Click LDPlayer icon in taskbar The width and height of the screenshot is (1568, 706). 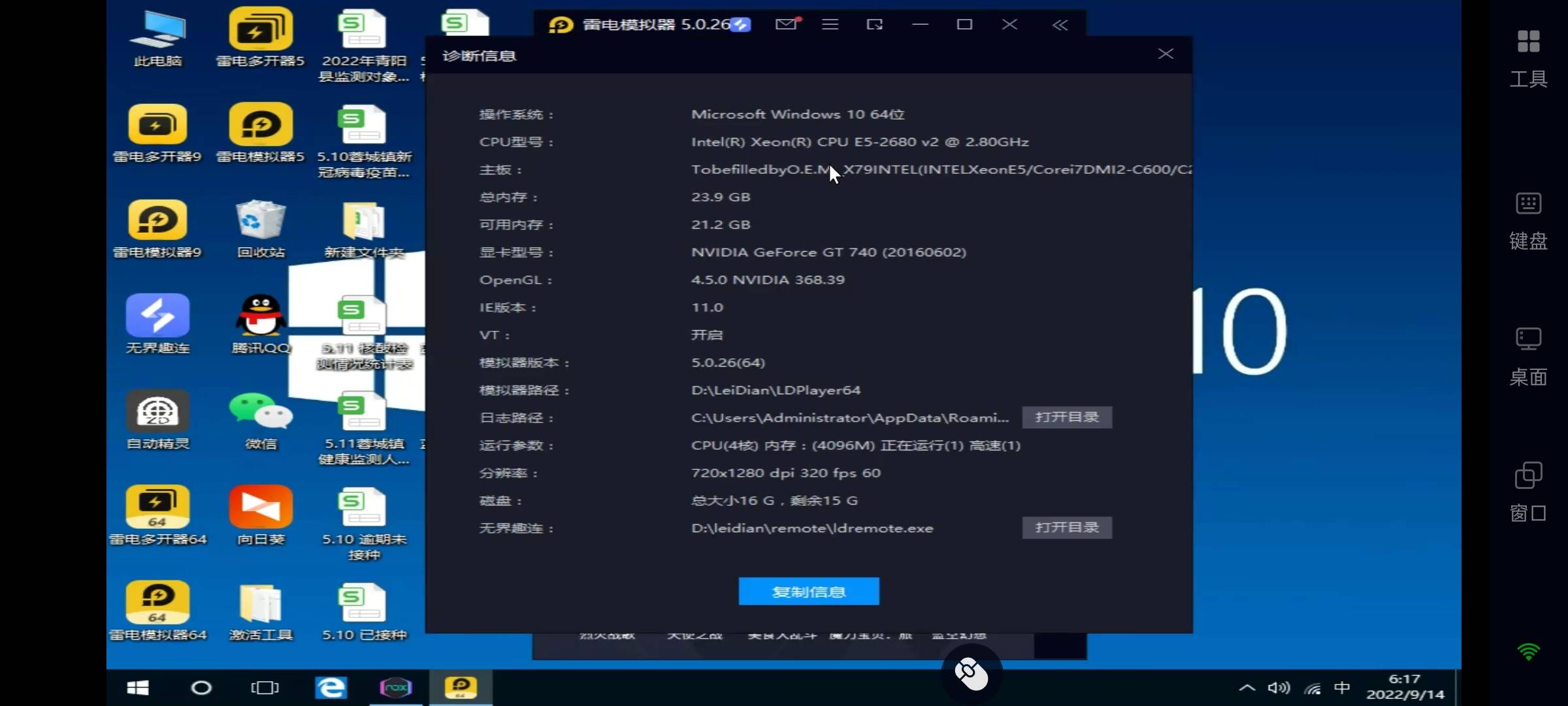461,687
